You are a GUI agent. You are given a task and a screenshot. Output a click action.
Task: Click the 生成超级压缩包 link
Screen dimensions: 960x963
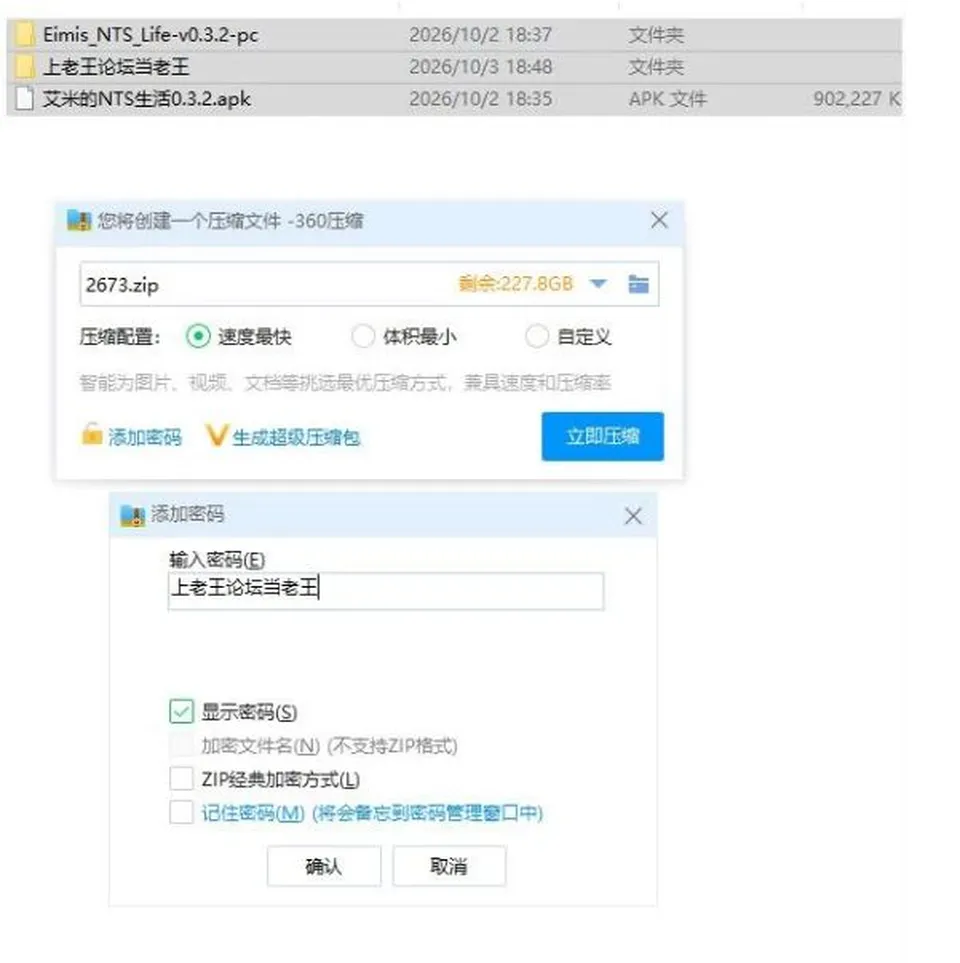pyautogui.click(x=296, y=437)
